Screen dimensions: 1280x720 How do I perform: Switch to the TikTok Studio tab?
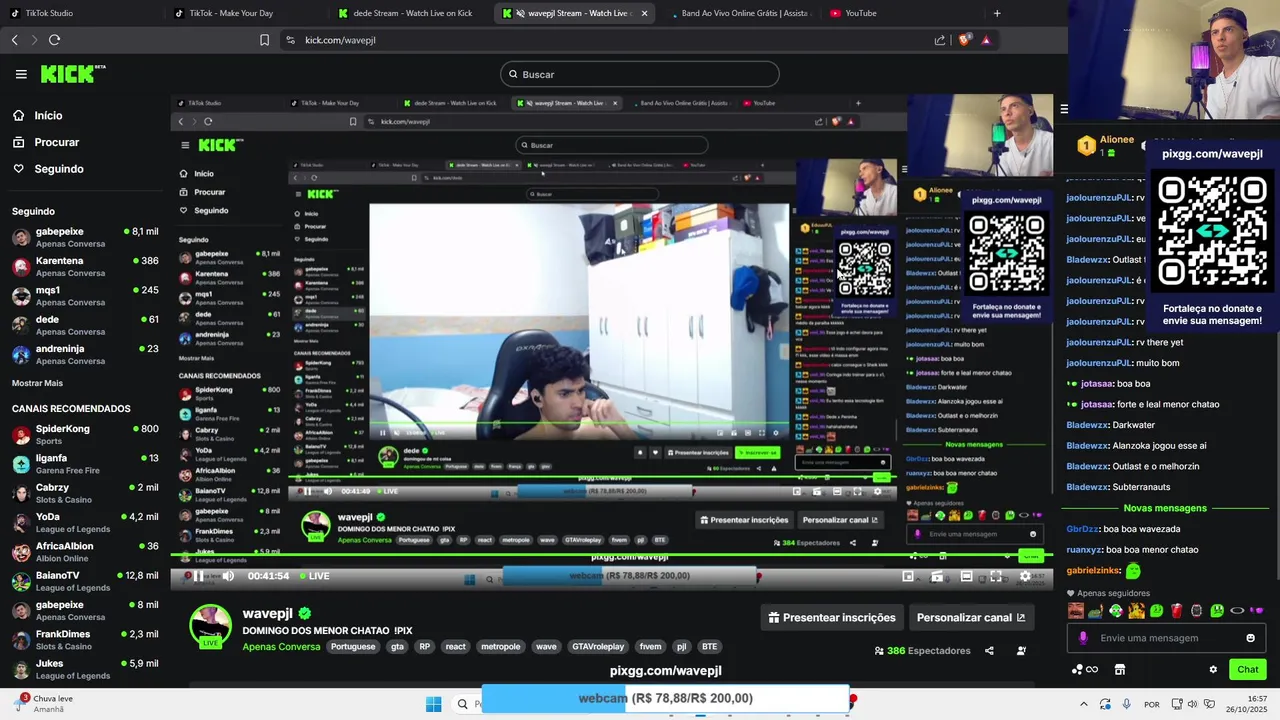tap(84, 13)
